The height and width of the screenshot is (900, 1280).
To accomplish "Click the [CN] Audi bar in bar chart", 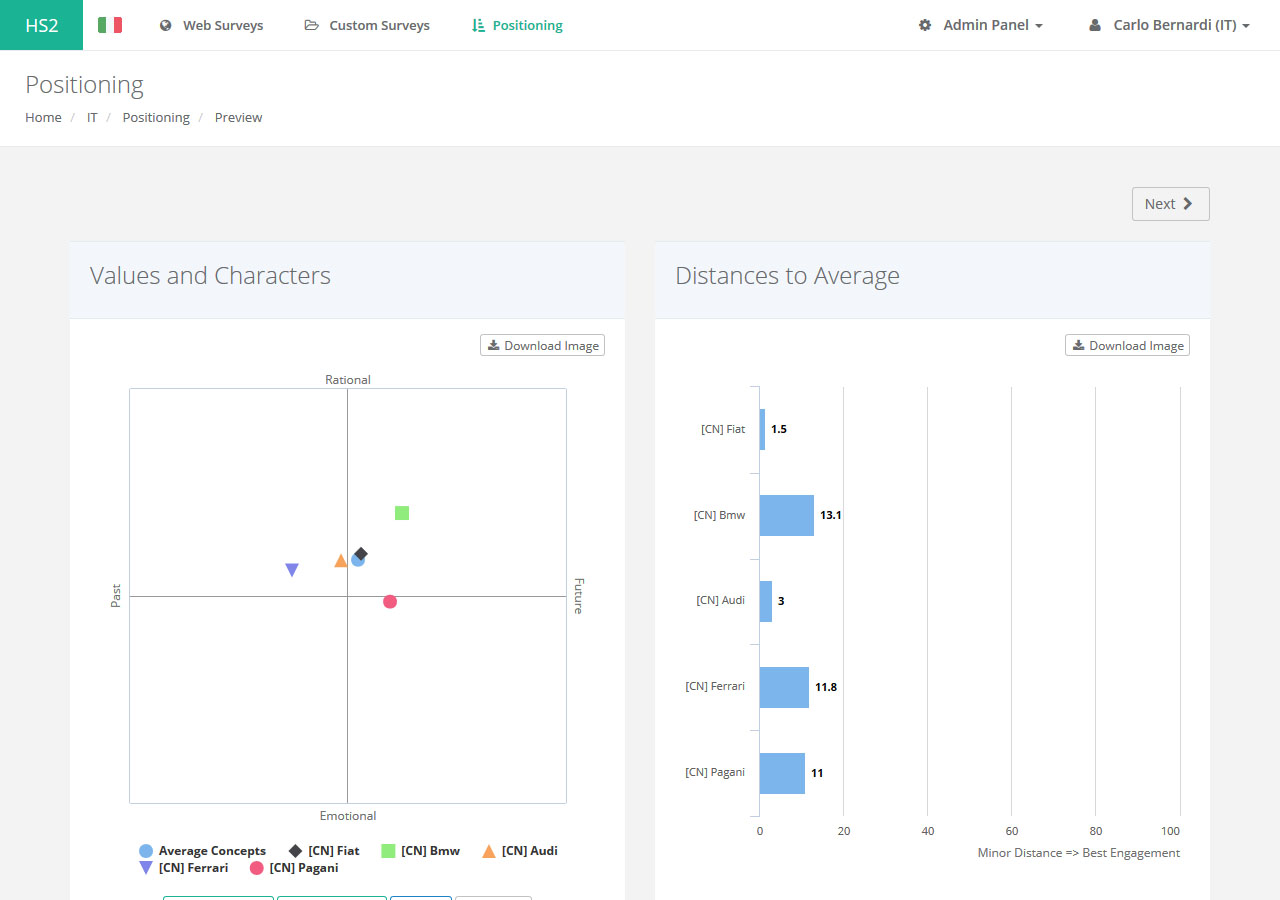I will coord(766,601).
